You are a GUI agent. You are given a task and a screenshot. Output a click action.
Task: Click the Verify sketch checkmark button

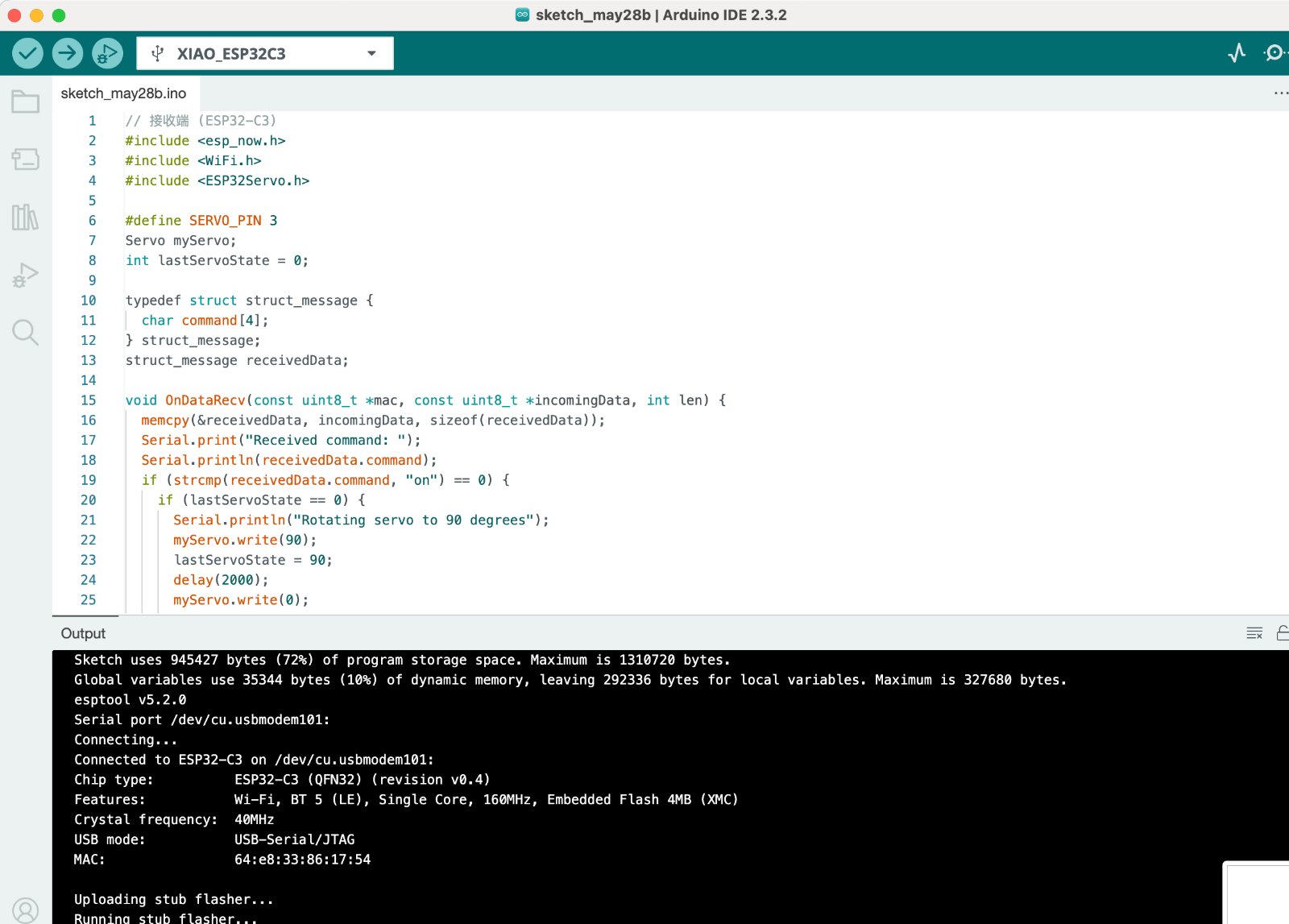[27, 53]
